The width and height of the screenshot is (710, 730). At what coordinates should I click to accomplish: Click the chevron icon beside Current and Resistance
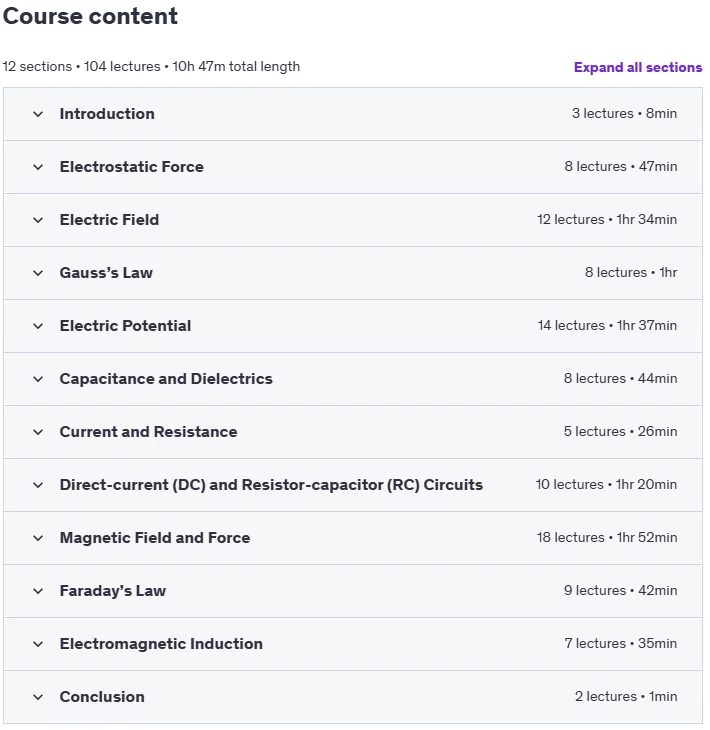38,433
